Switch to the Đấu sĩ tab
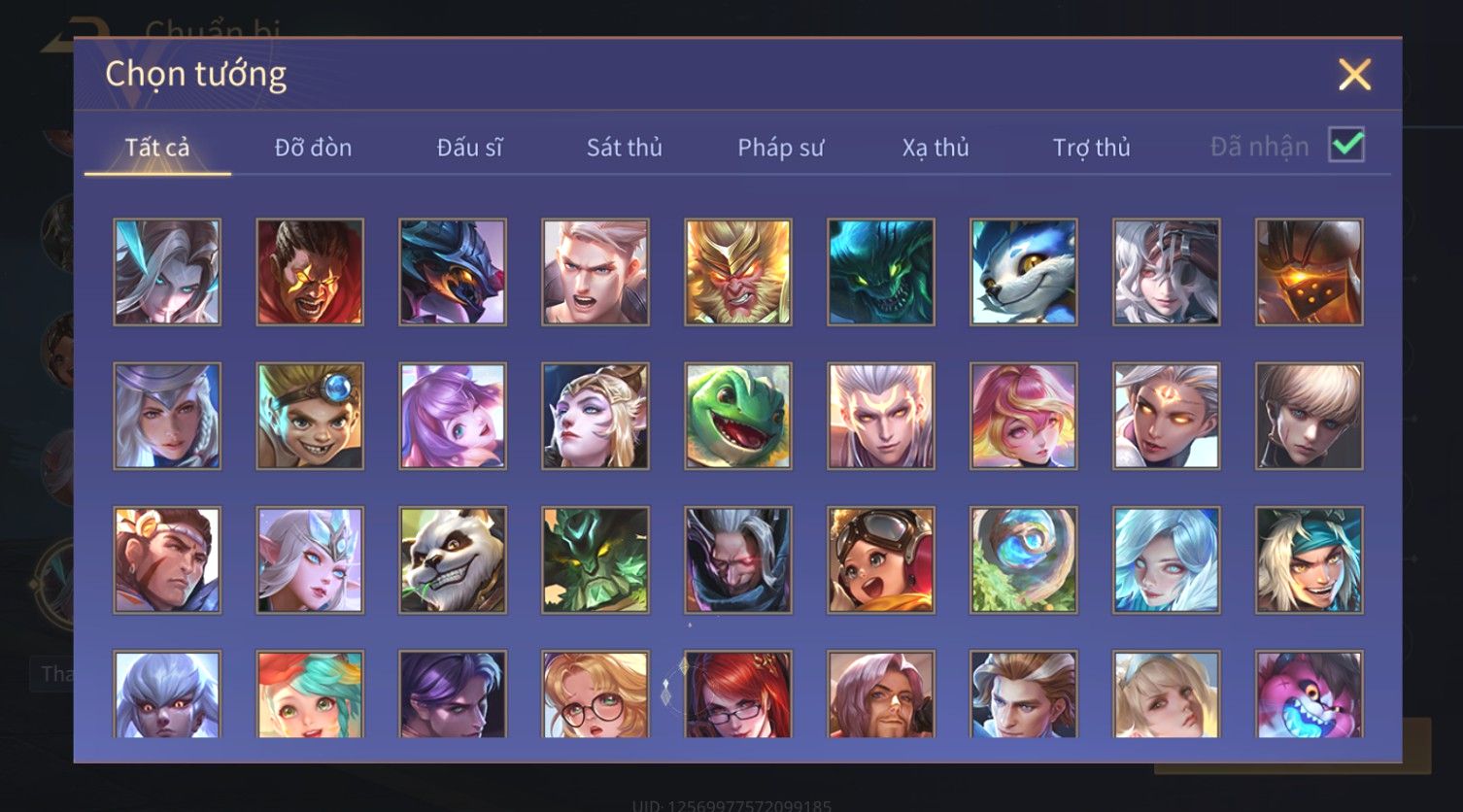Viewport: 1463px width, 812px height. [x=469, y=148]
